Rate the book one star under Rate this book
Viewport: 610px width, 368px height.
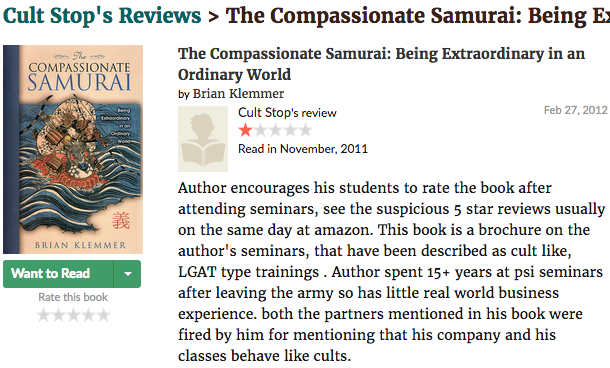pyautogui.click(x=44, y=315)
